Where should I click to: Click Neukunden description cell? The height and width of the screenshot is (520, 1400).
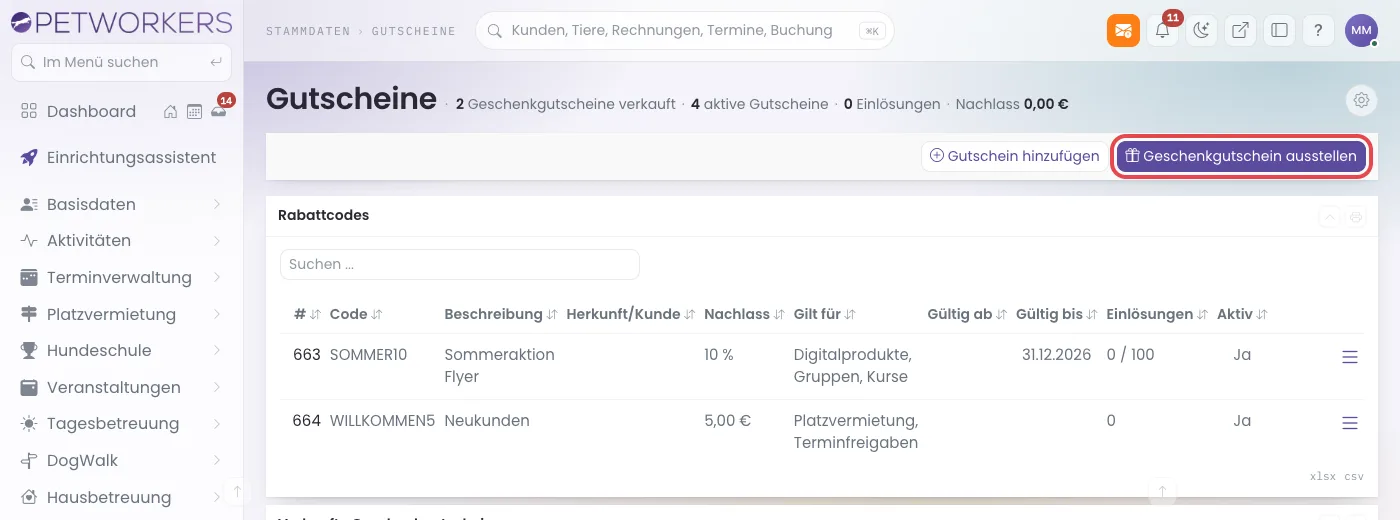487,421
